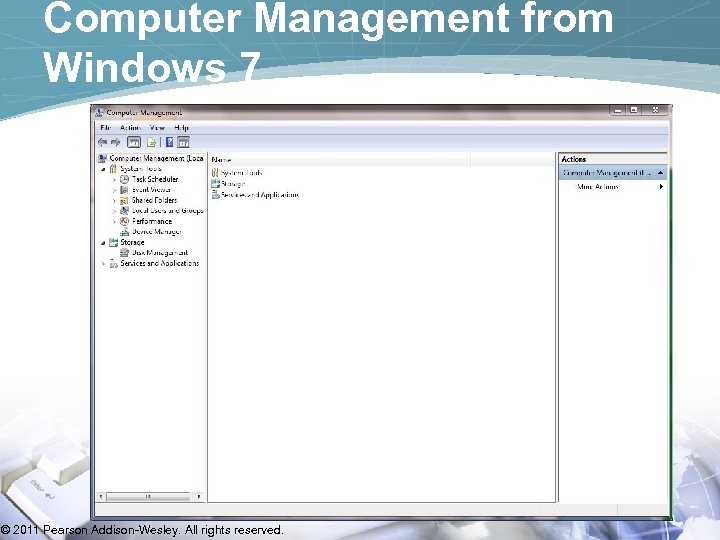The width and height of the screenshot is (720, 540).
Task: Open the More Actions submenu arrow
Action: pos(661,186)
